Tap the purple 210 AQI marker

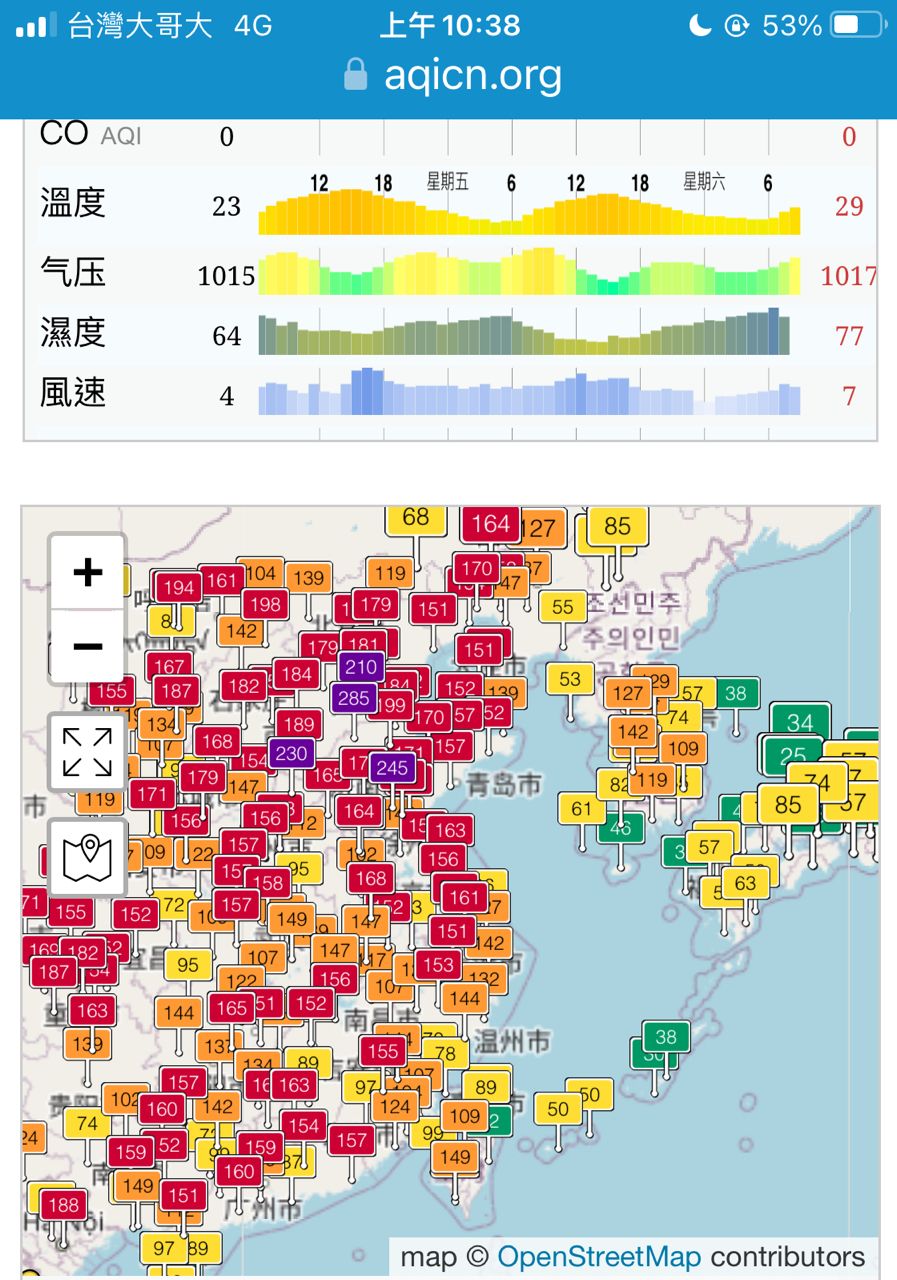361,667
